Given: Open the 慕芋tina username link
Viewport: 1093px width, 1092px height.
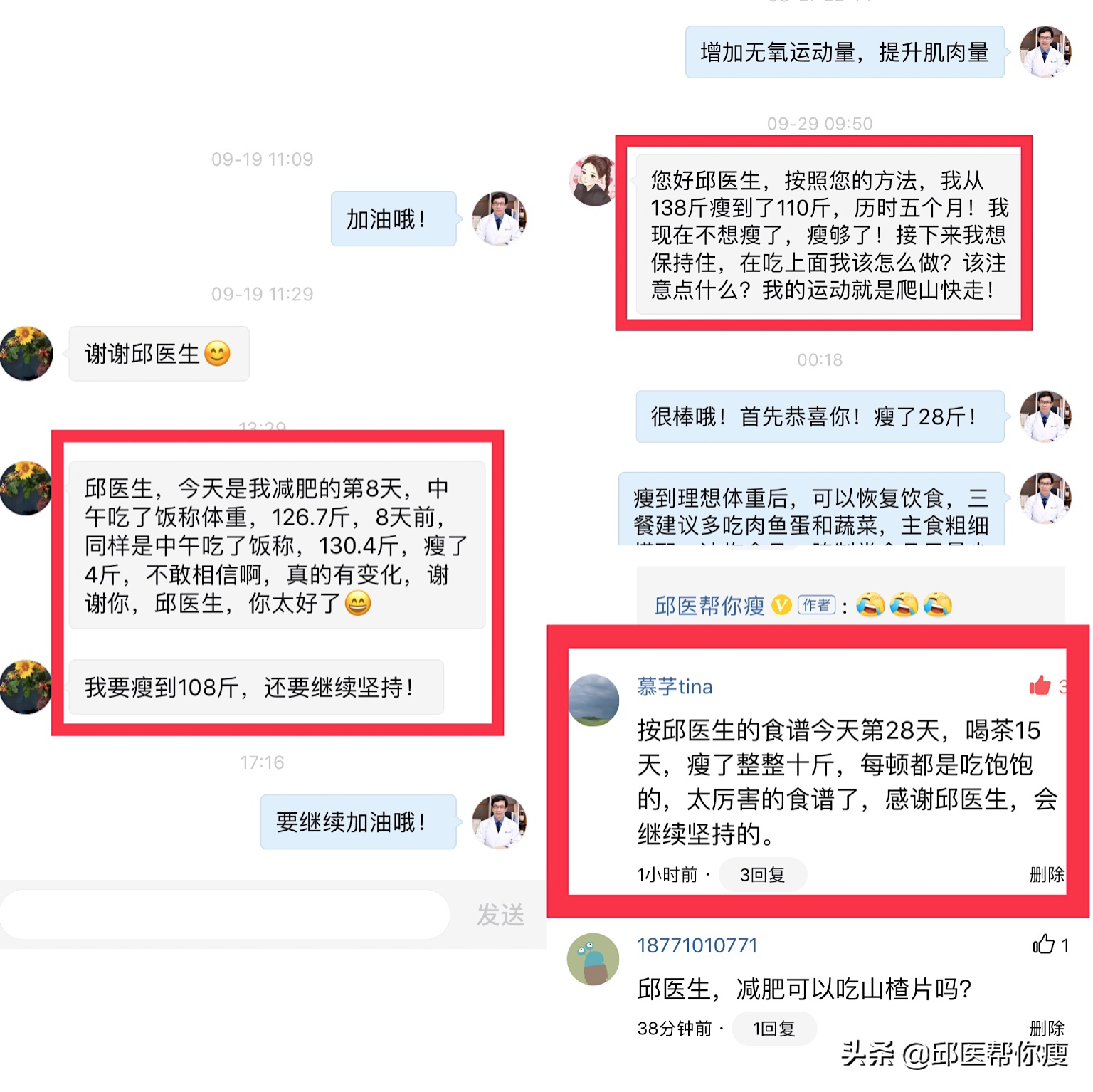Looking at the screenshot, I should pos(675,686).
